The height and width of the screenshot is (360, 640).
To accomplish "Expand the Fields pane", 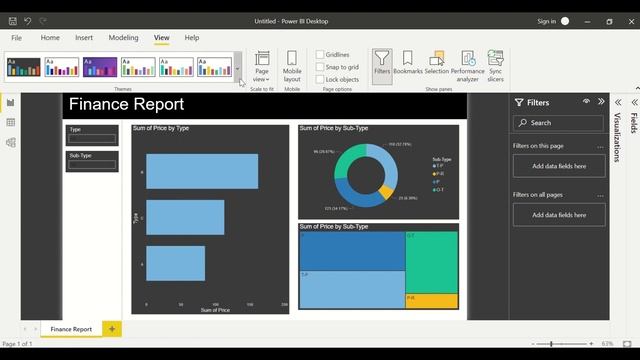I will [634, 102].
